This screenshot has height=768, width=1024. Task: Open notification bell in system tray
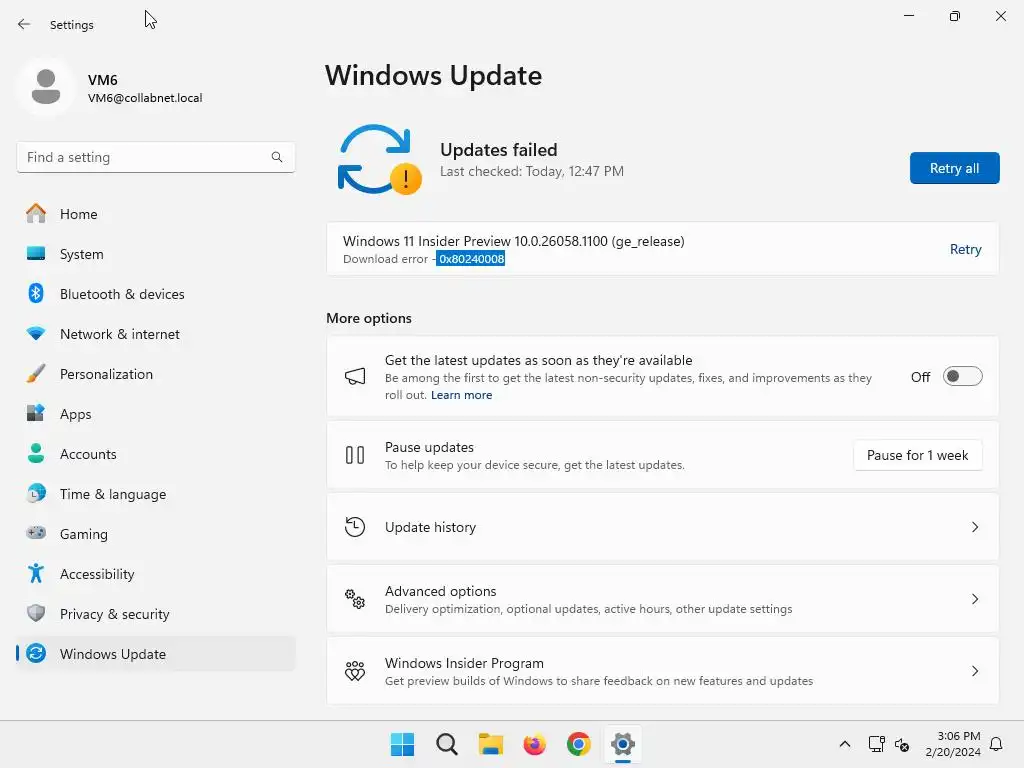point(996,744)
